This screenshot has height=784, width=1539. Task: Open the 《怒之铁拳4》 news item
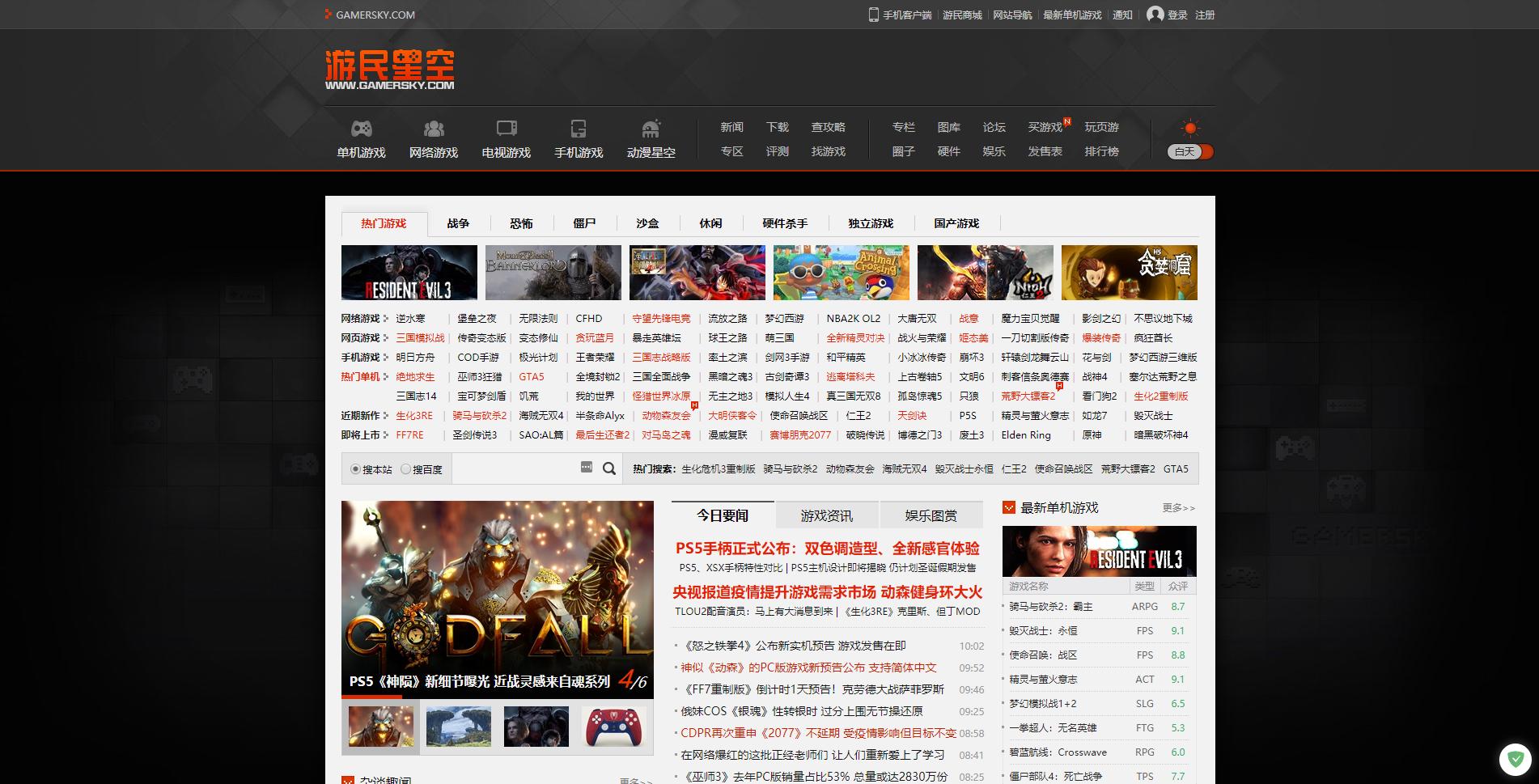coord(793,646)
